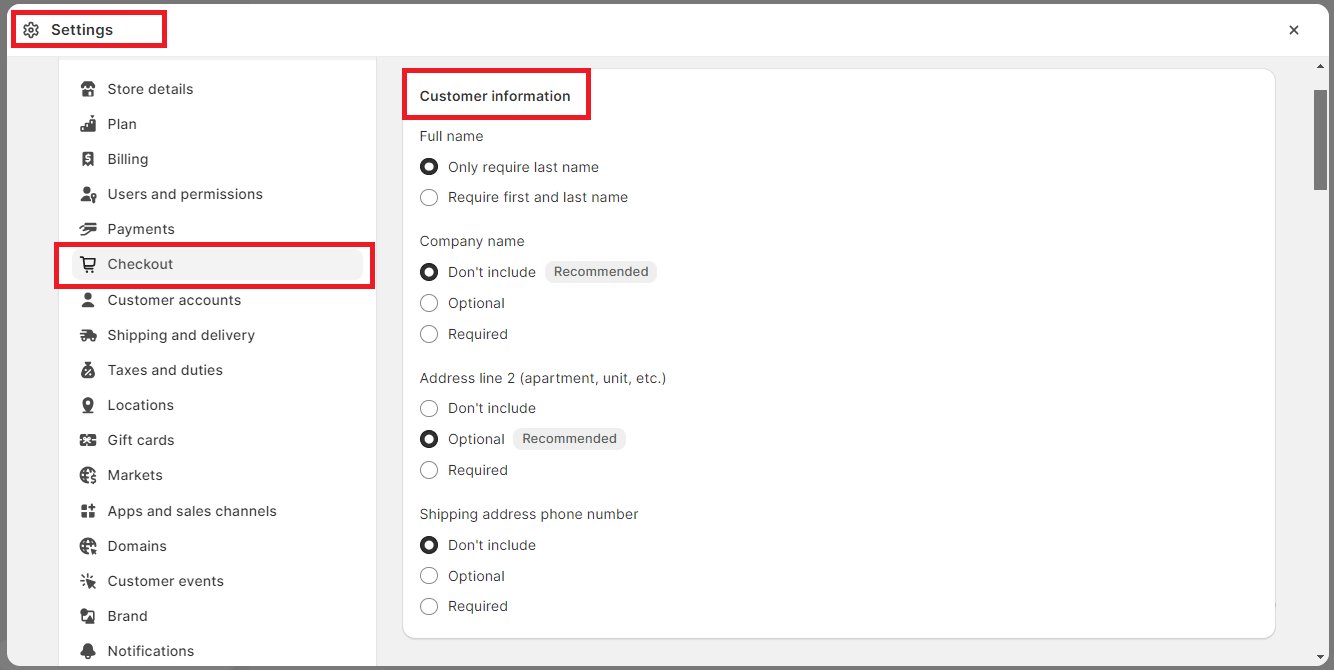1334x670 pixels.
Task: Set Company name to Optional
Action: point(429,302)
